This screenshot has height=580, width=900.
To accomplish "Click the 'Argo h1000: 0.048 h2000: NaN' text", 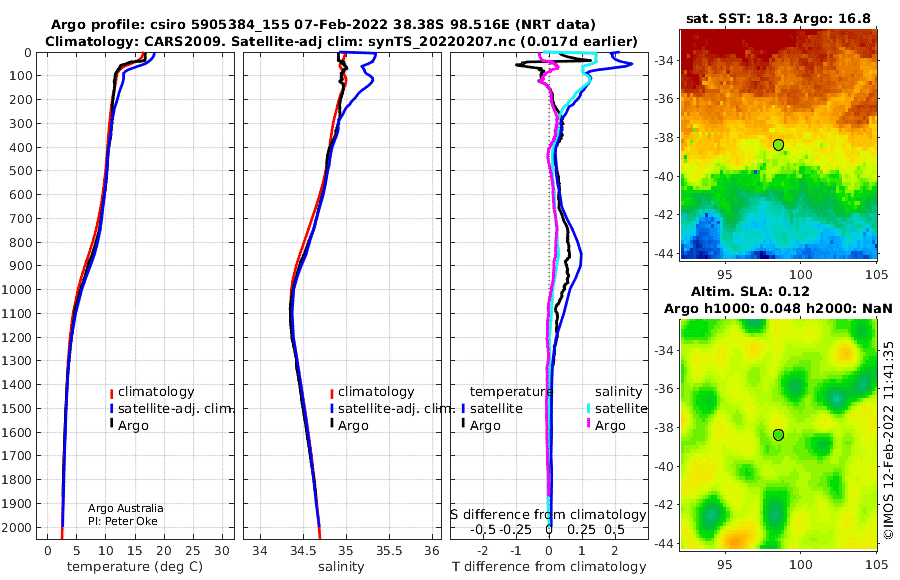I will click(x=778, y=308).
